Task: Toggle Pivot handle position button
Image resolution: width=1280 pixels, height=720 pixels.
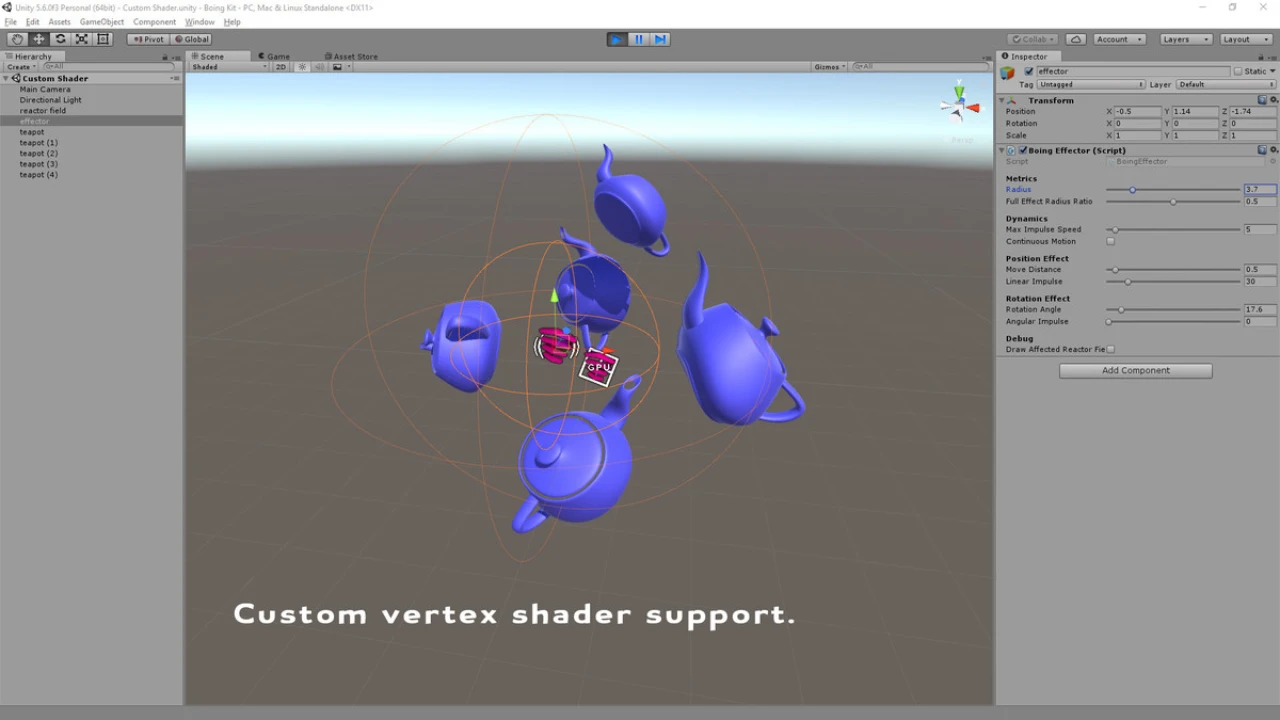Action: coord(148,39)
